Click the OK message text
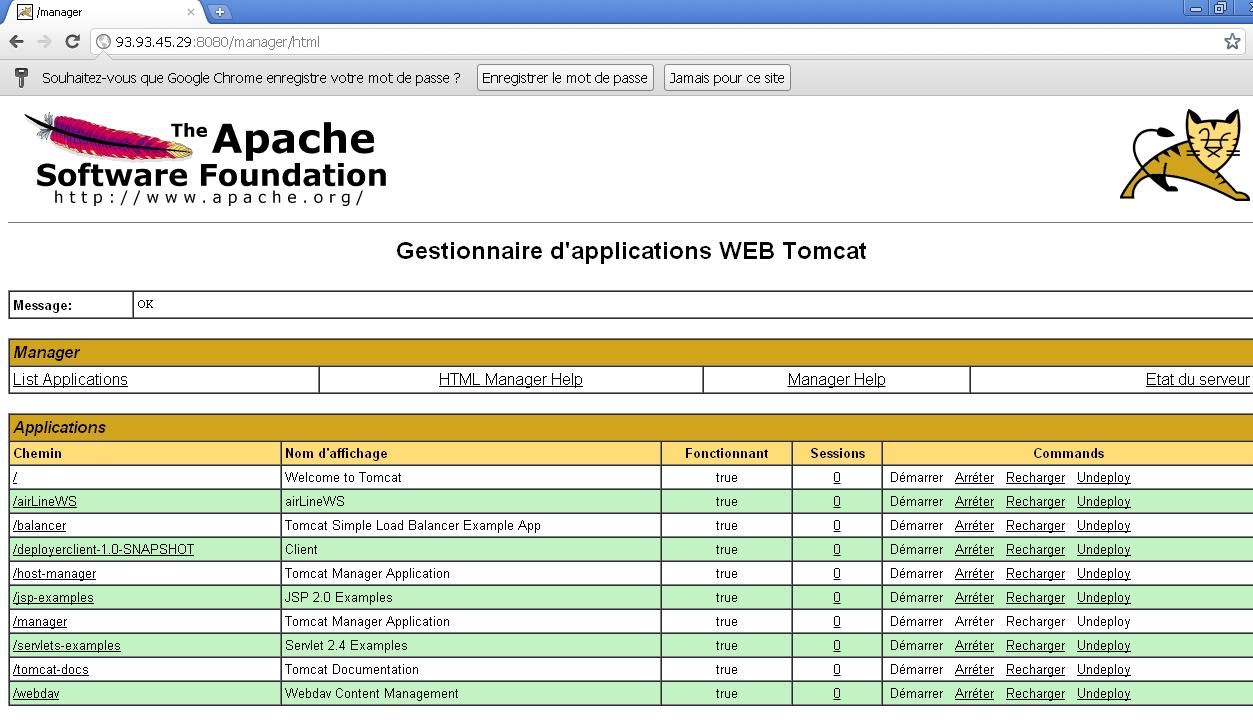The width and height of the screenshot is (1253, 720). (x=145, y=304)
